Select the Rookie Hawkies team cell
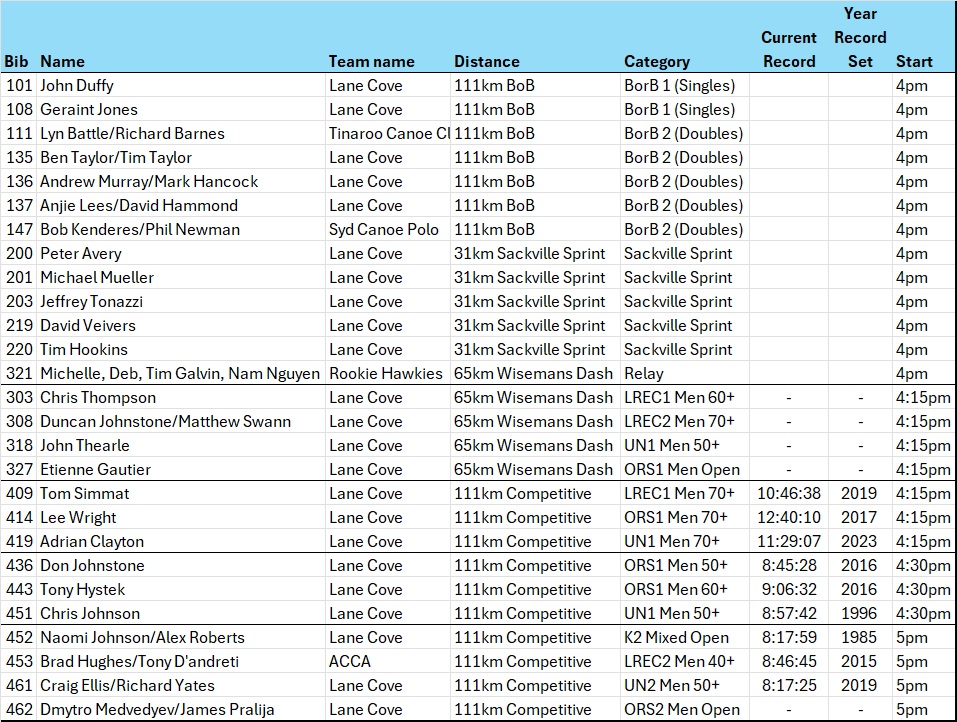 385,373
